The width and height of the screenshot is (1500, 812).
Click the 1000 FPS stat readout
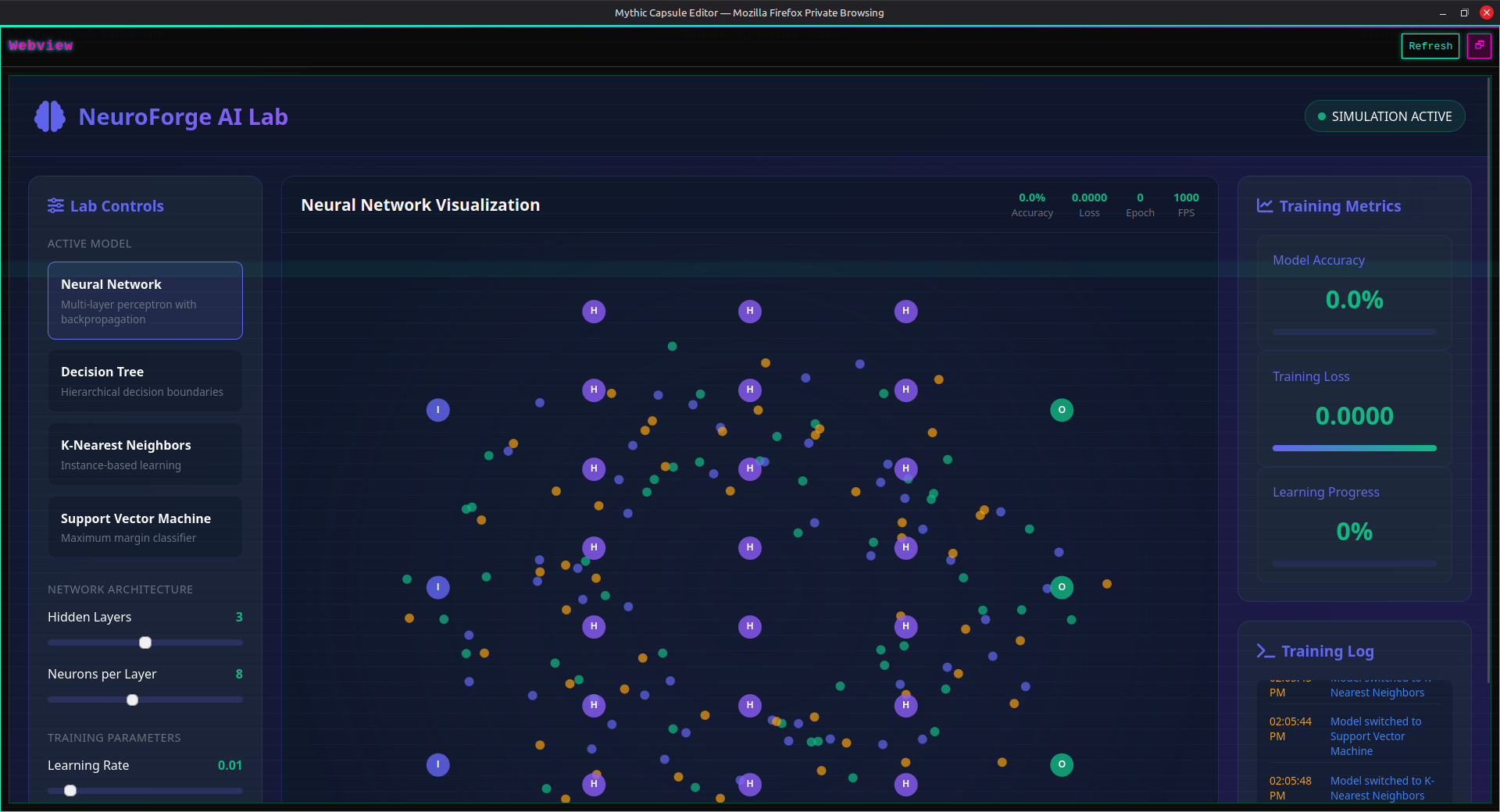(x=1185, y=204)
